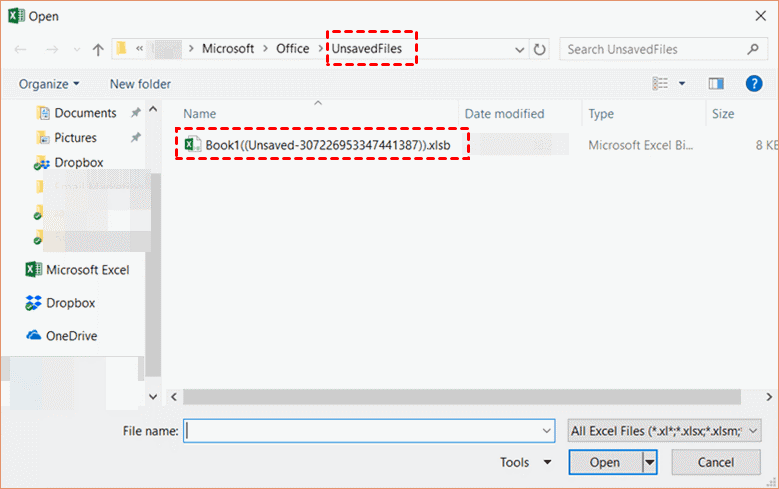Open the File name dropdown arrow
Screen dimensions: 779x489
pyautogui.click(x=547, y=431)
